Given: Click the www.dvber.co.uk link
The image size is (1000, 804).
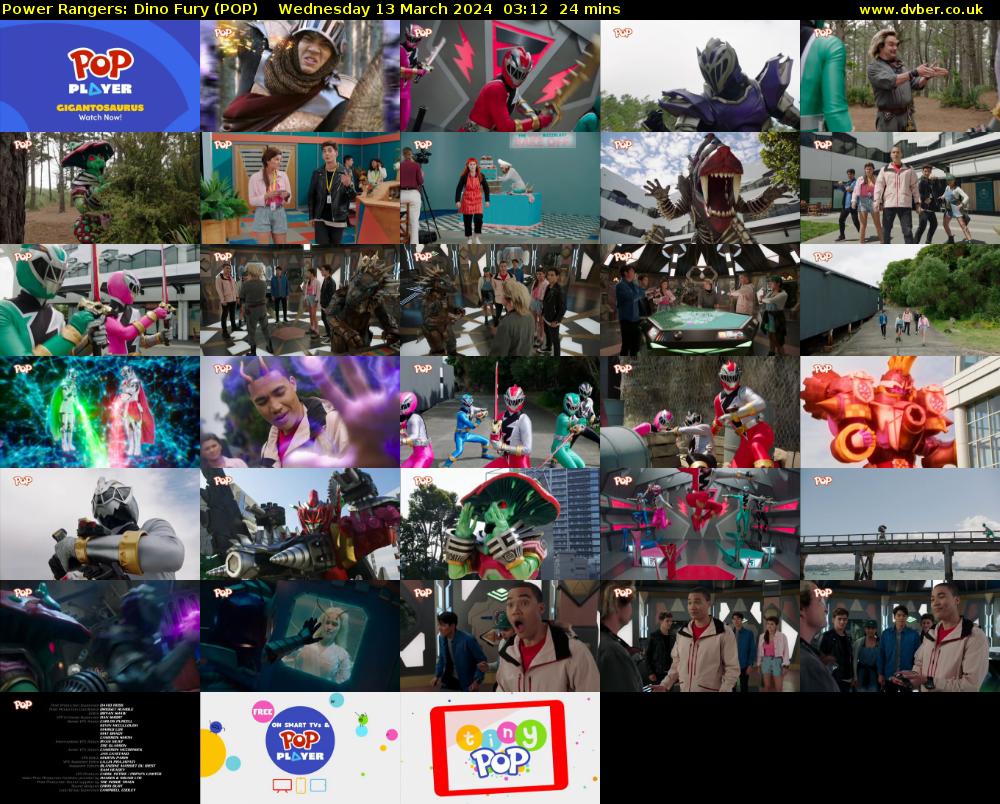Looking at the screenshot, I should coord(921,9).
